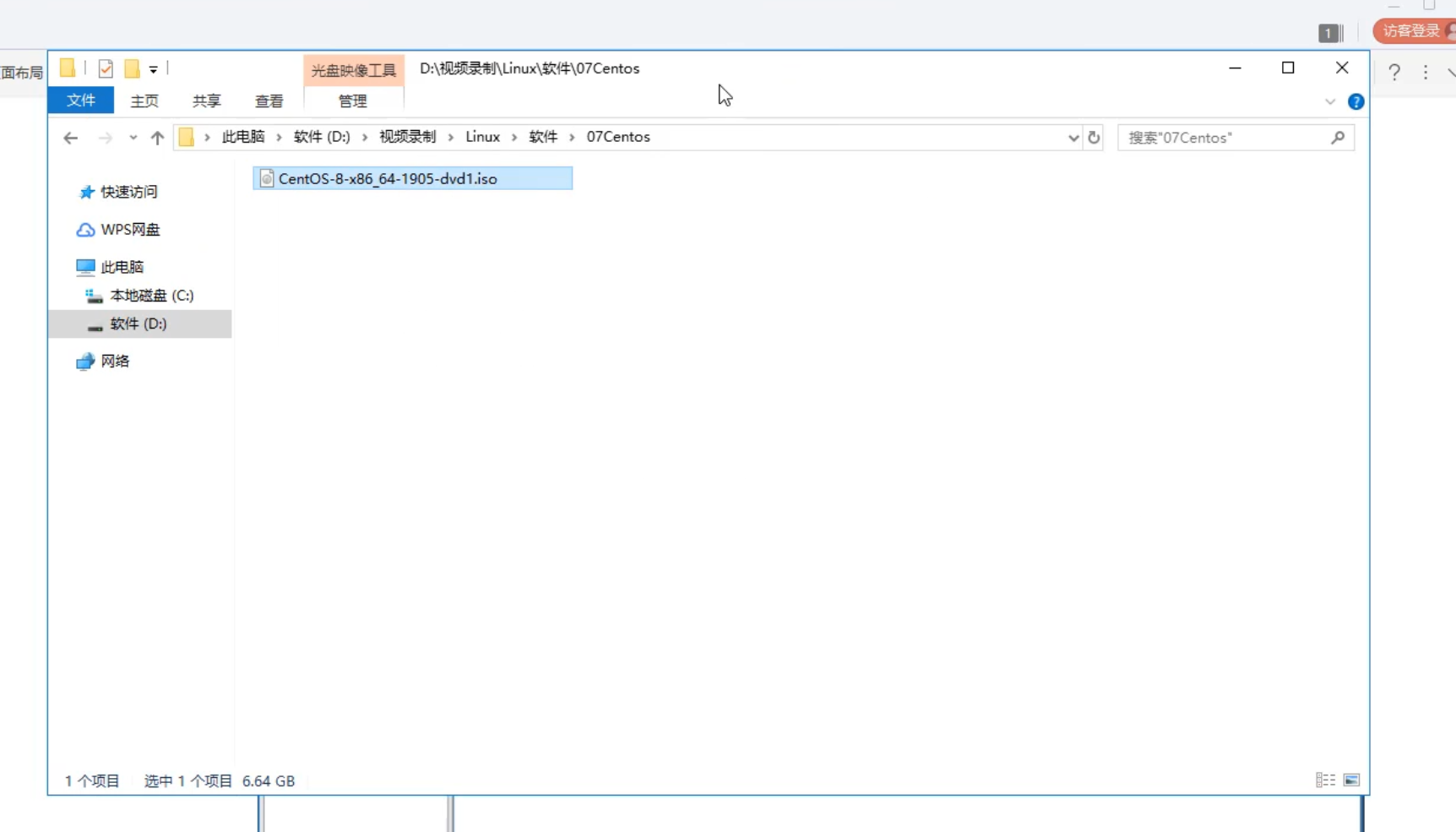Click Linux in the address breadcrumb
1456x832 pixels.
click(x=483, y=137)
